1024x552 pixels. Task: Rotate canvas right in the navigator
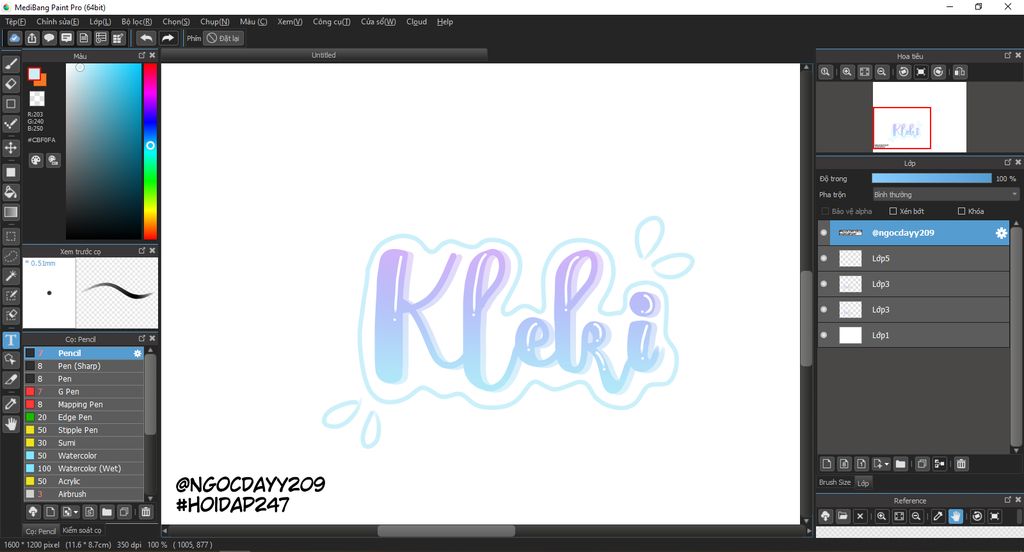pyautogui.click(x=938, y=72)
